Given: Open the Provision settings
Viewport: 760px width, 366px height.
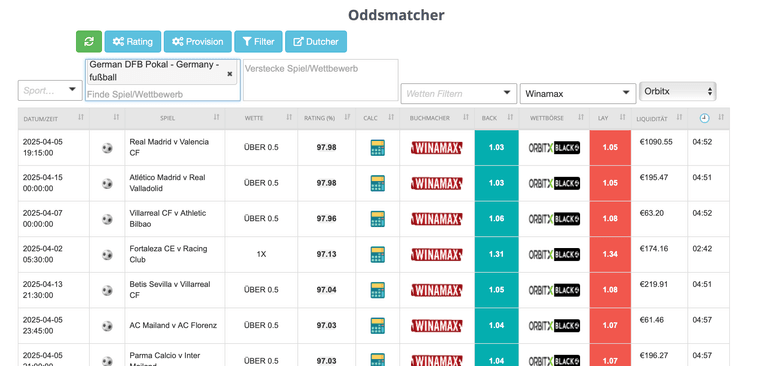Looking at the screenshot, I should (x=198, y=42).
